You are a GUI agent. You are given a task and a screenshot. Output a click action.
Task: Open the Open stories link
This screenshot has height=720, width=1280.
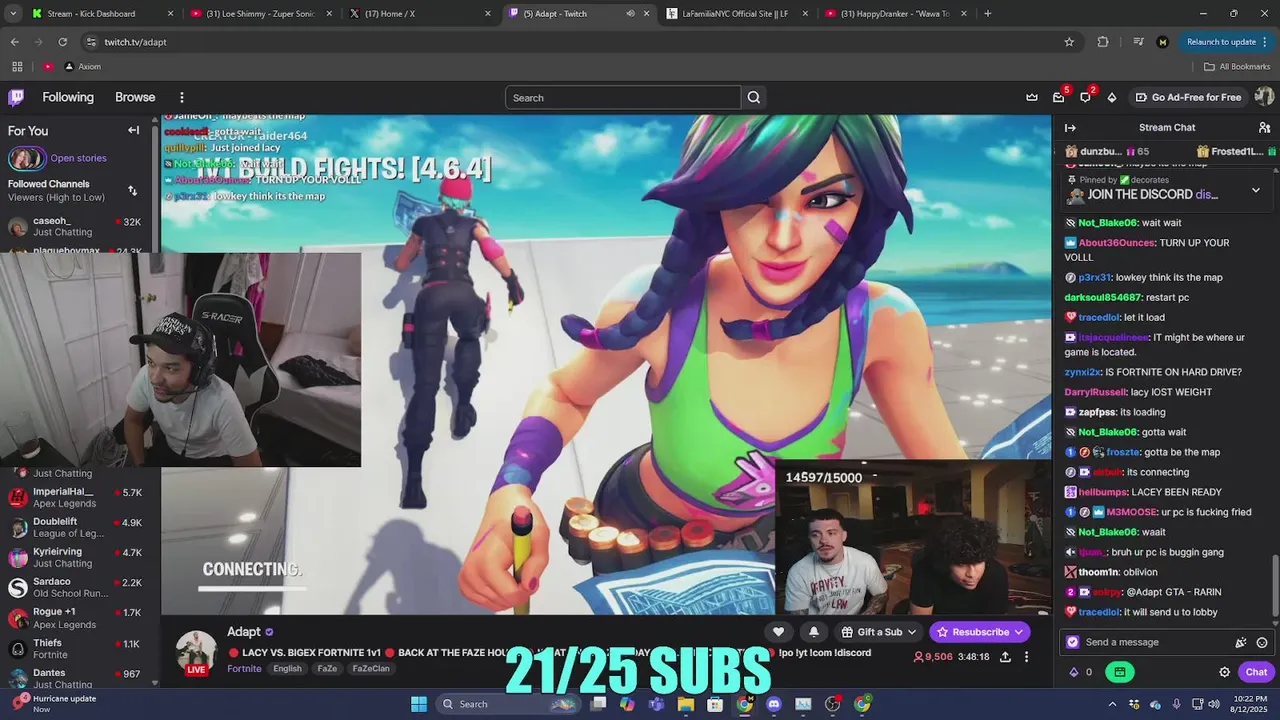tap(78, 158)
